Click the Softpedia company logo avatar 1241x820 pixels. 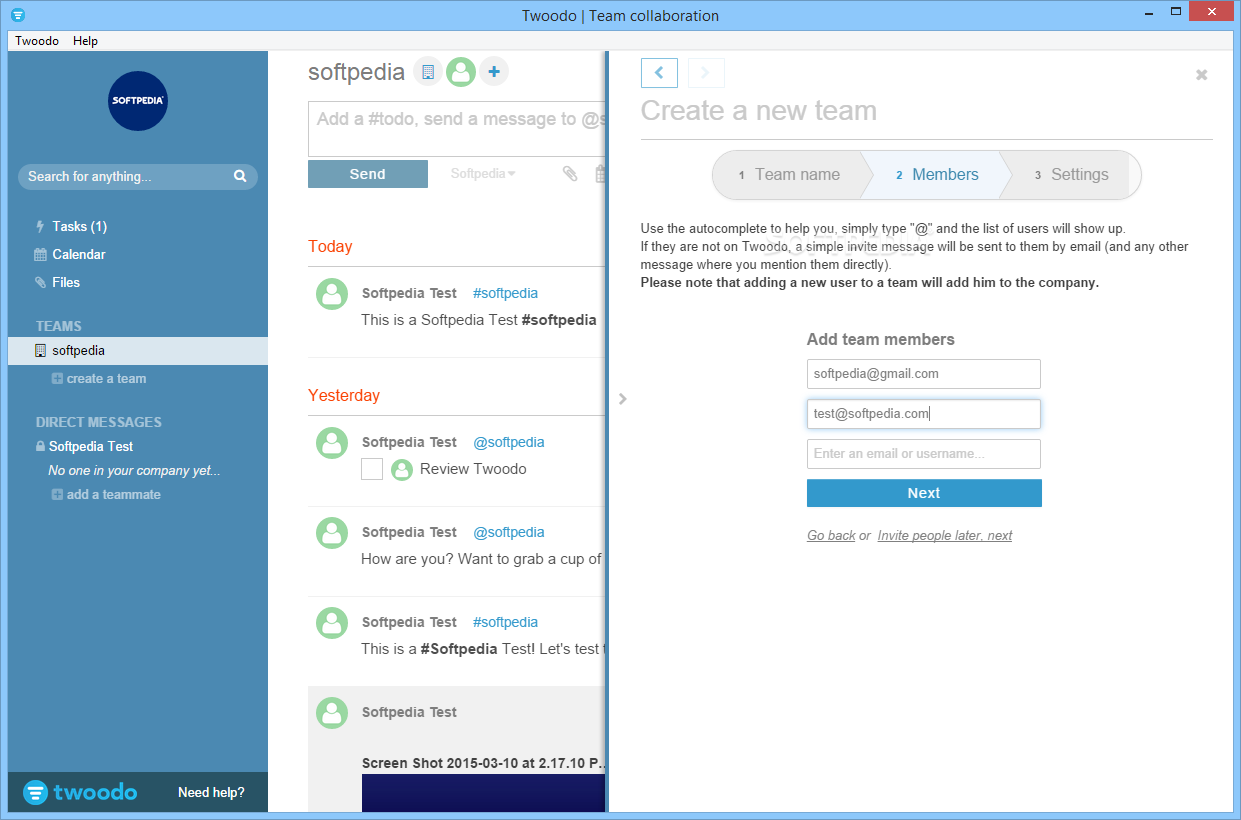coord(137,101)
